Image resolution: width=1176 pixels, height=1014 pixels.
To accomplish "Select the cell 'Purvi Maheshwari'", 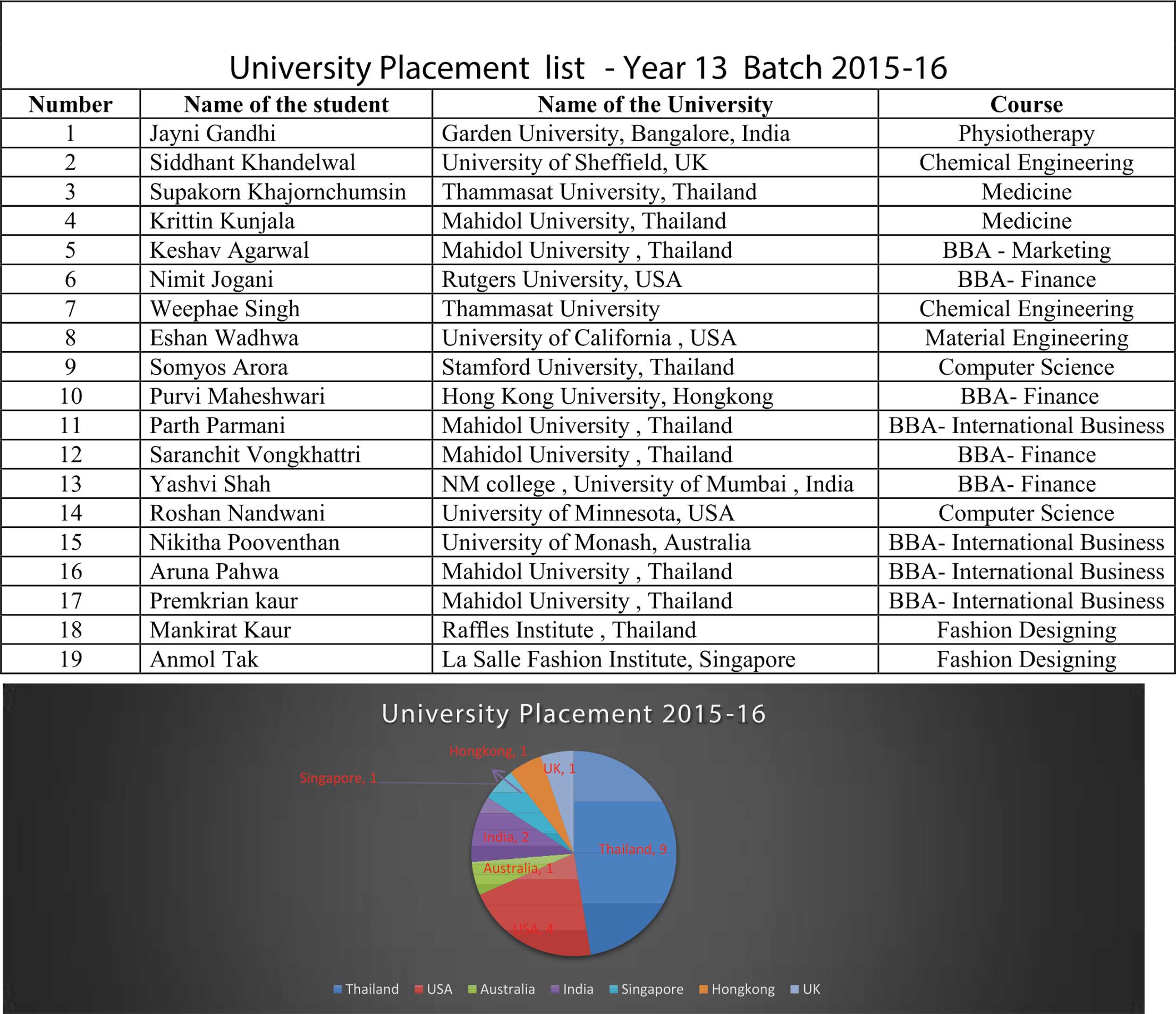I will pos(286,396).
